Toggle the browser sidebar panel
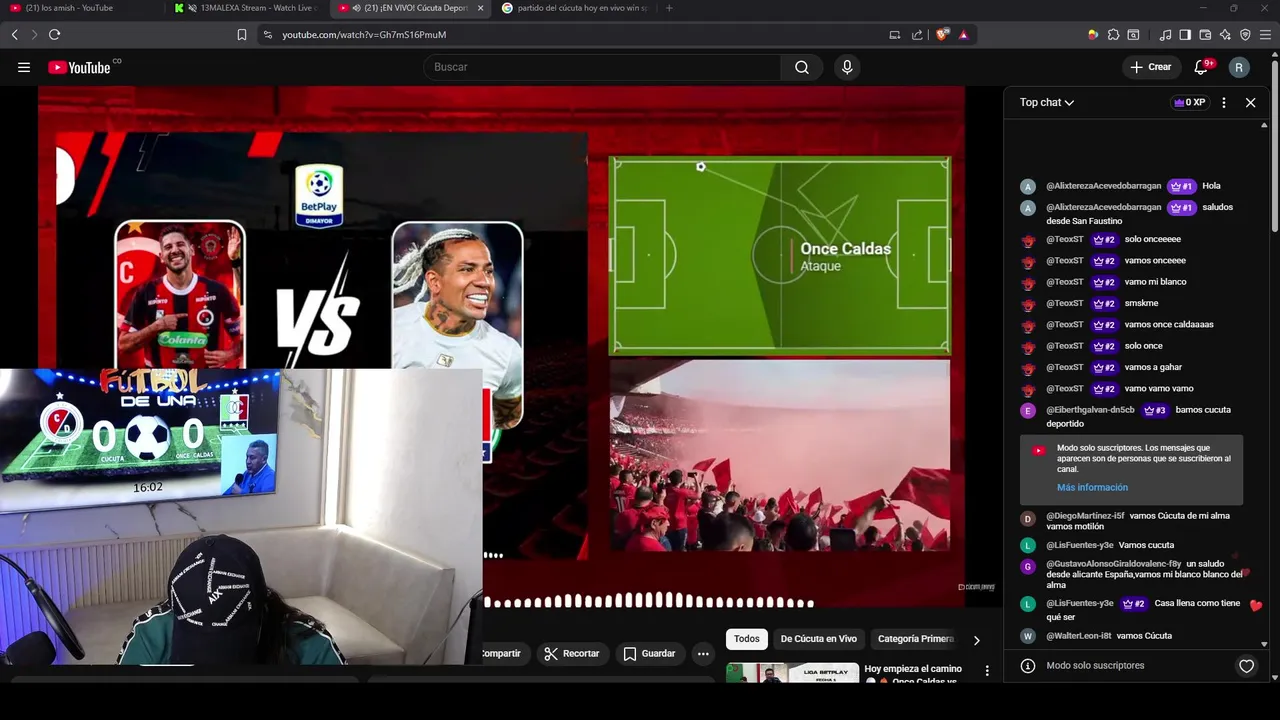Screen dimensions: 1280x720 coord(1185,34)
